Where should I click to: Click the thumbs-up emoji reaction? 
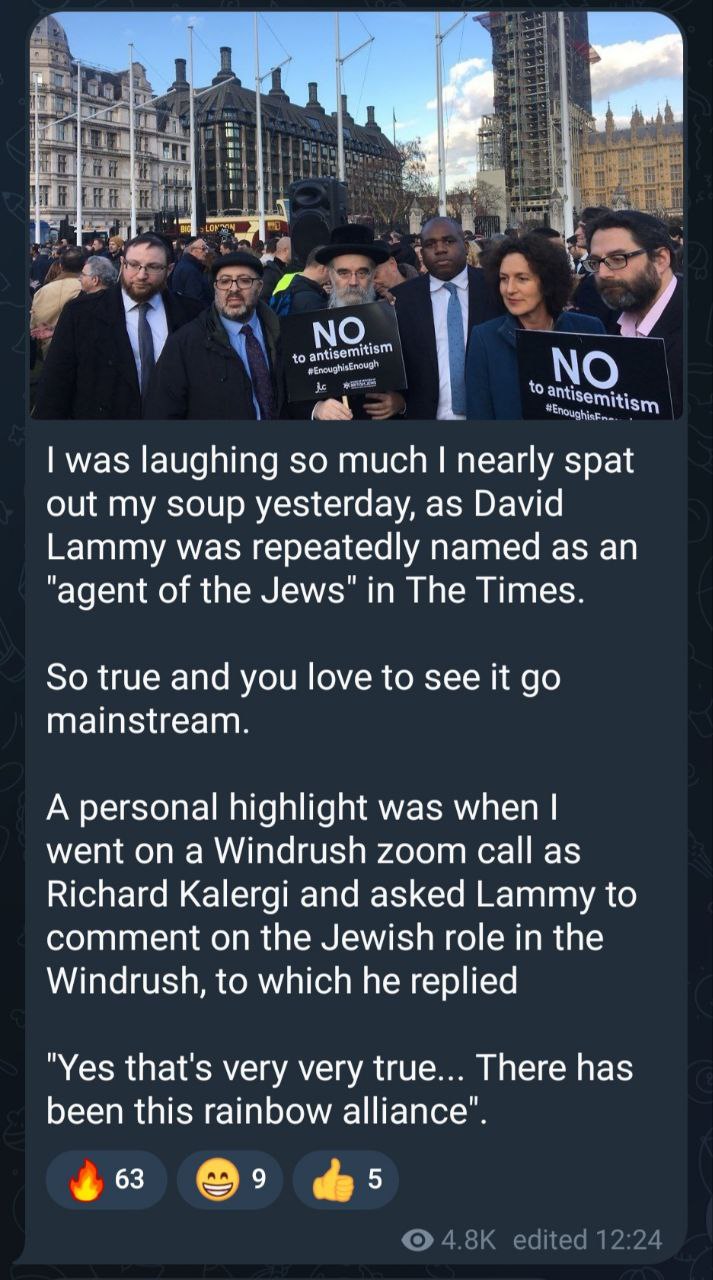333,1180
